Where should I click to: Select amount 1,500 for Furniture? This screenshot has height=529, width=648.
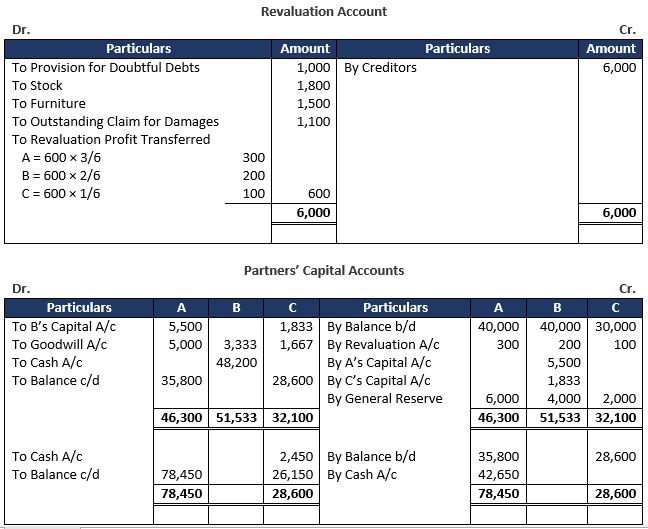pyautogui.click(x=314, y=103)
